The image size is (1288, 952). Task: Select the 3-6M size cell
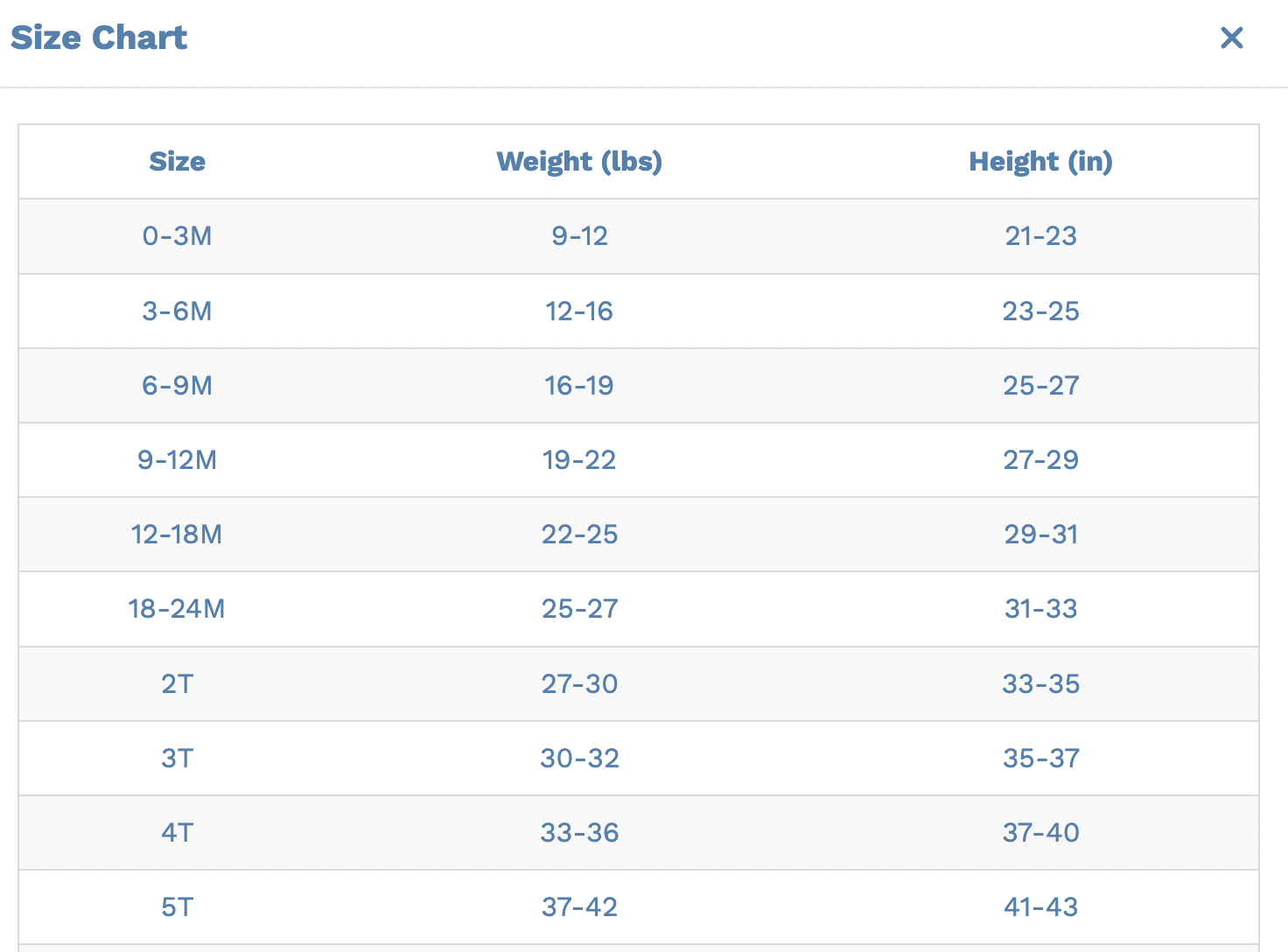[x=177, y=311]
